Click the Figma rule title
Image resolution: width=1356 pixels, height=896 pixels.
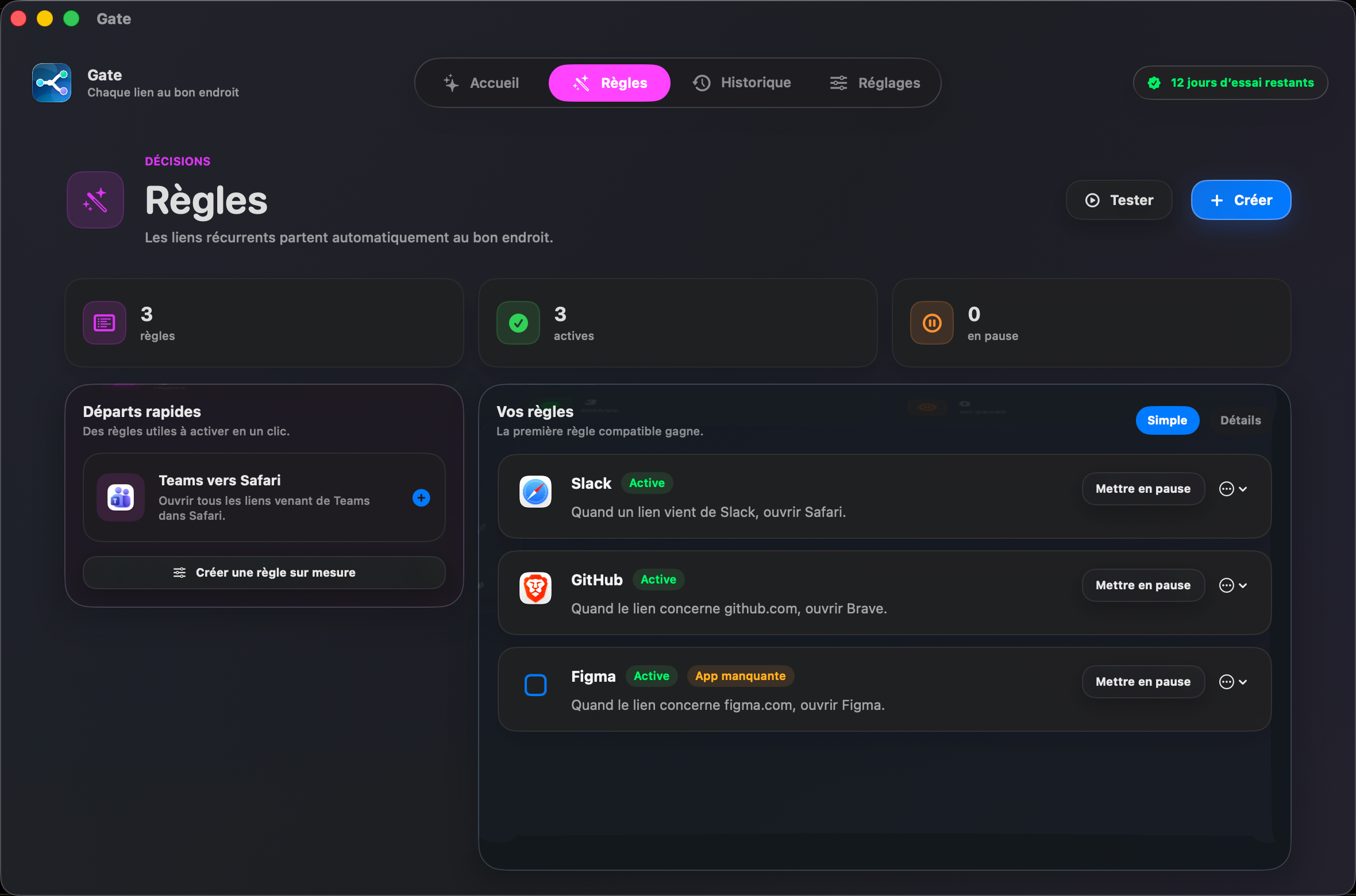(594, 677)
